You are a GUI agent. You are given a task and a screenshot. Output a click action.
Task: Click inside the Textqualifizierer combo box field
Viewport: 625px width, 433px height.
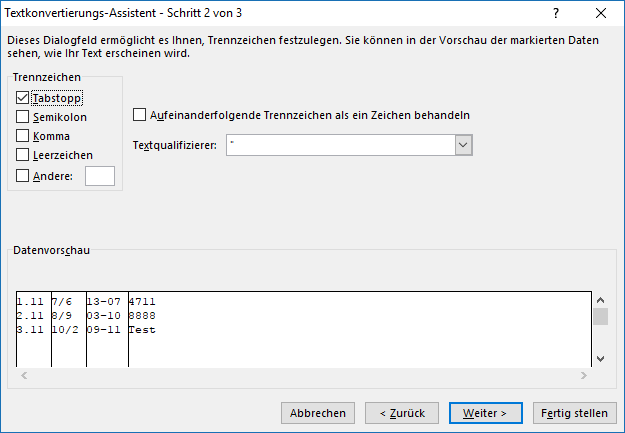point(341,145)
